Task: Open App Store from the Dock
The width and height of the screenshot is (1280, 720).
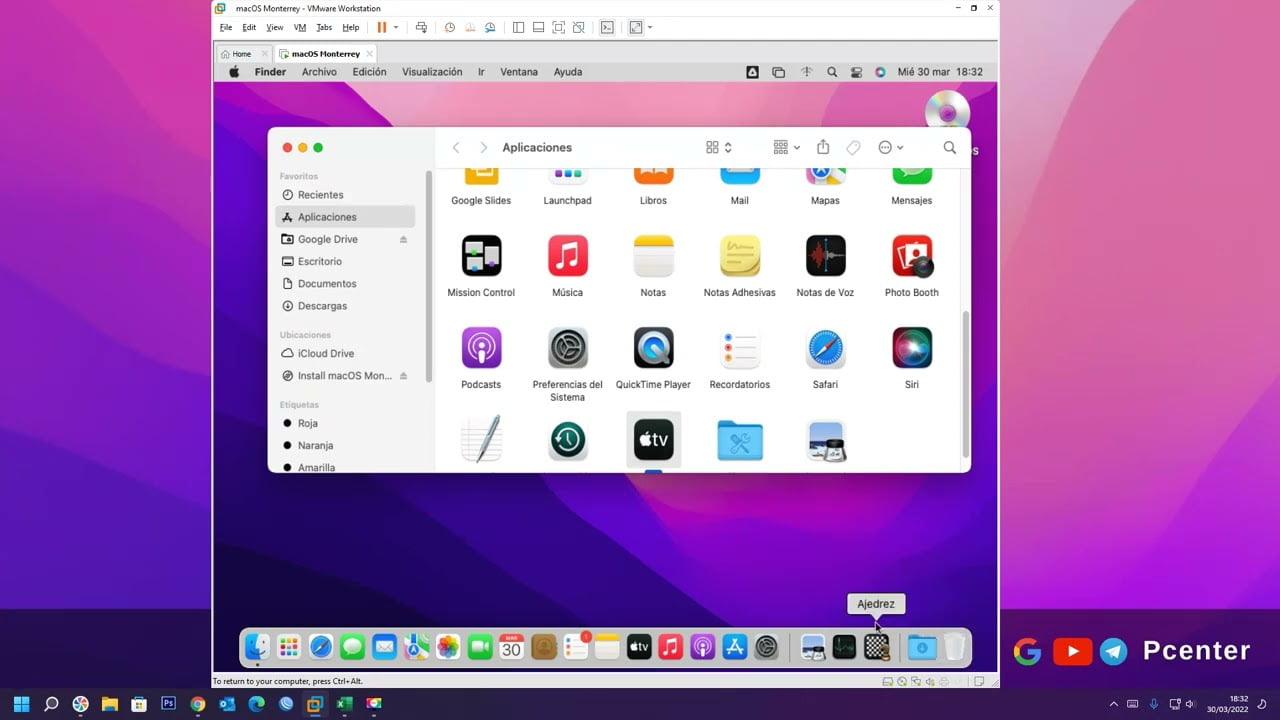Action: [735, 648]
